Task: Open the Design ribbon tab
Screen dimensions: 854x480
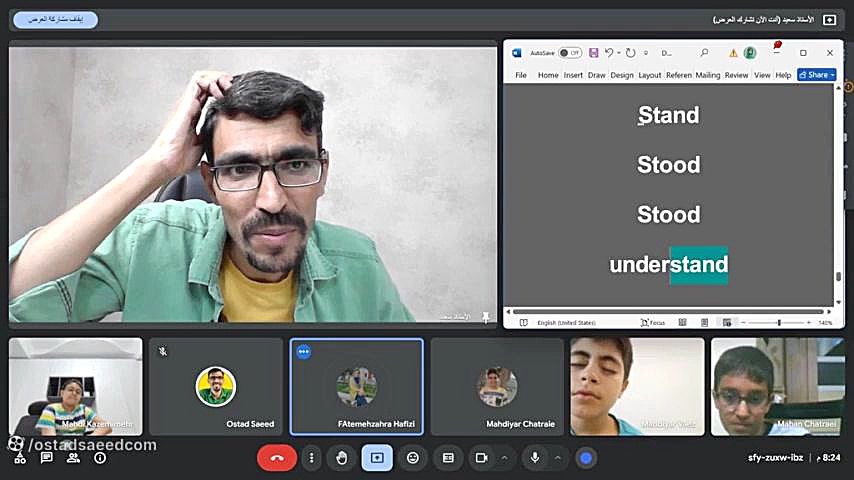Action: pyautogui.click(x=622, y=75)
